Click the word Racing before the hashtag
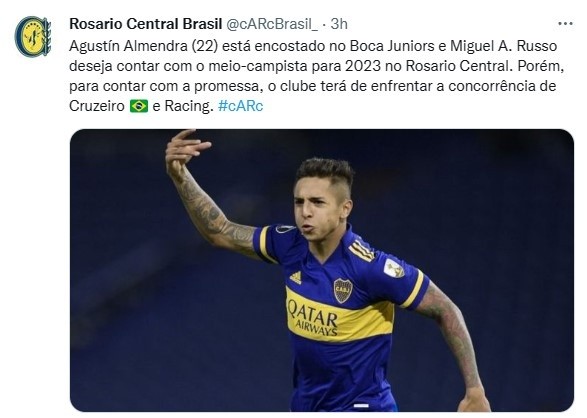 point(189,106)
